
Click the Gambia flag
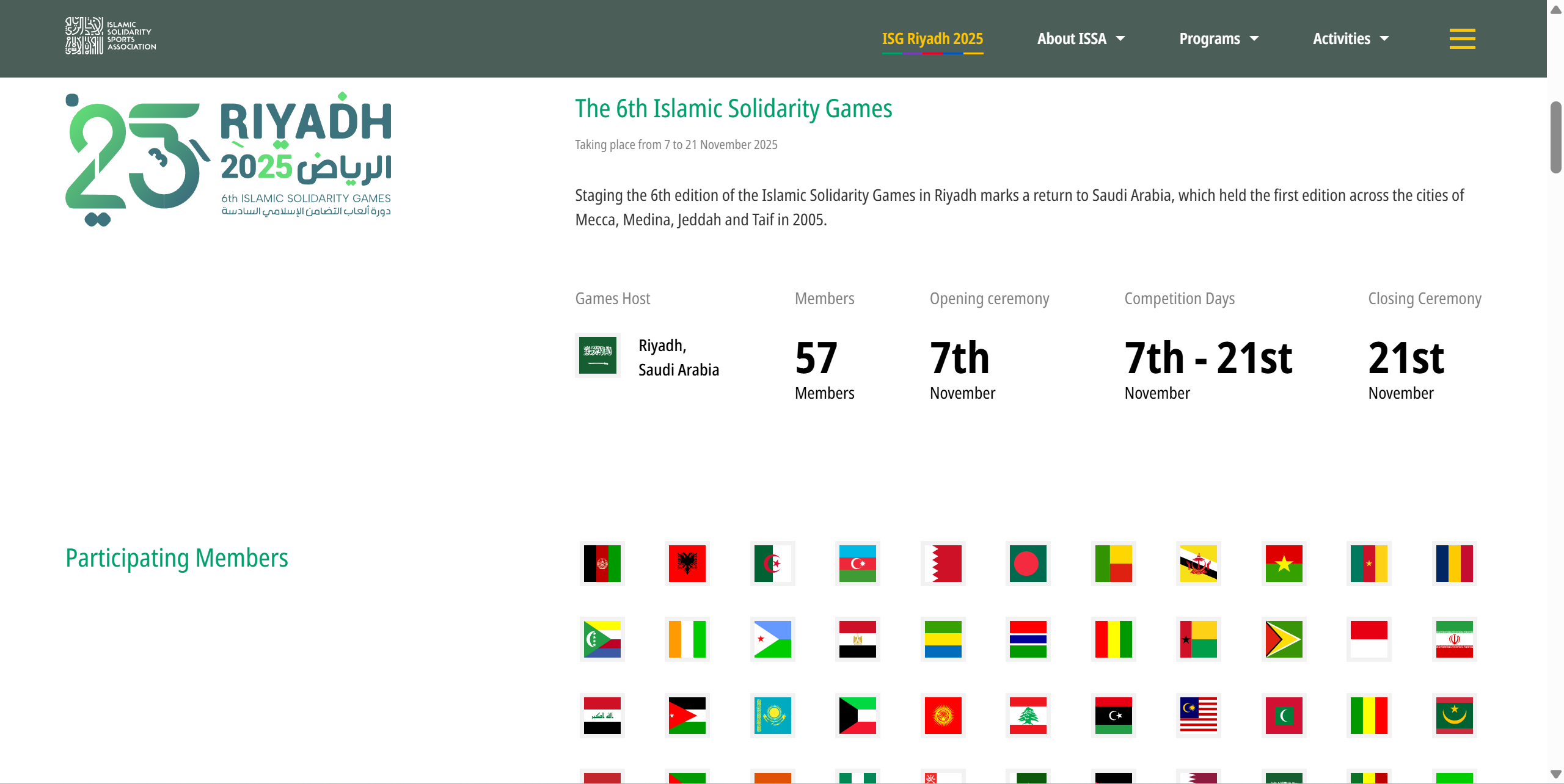click(x=1028, y=639)
